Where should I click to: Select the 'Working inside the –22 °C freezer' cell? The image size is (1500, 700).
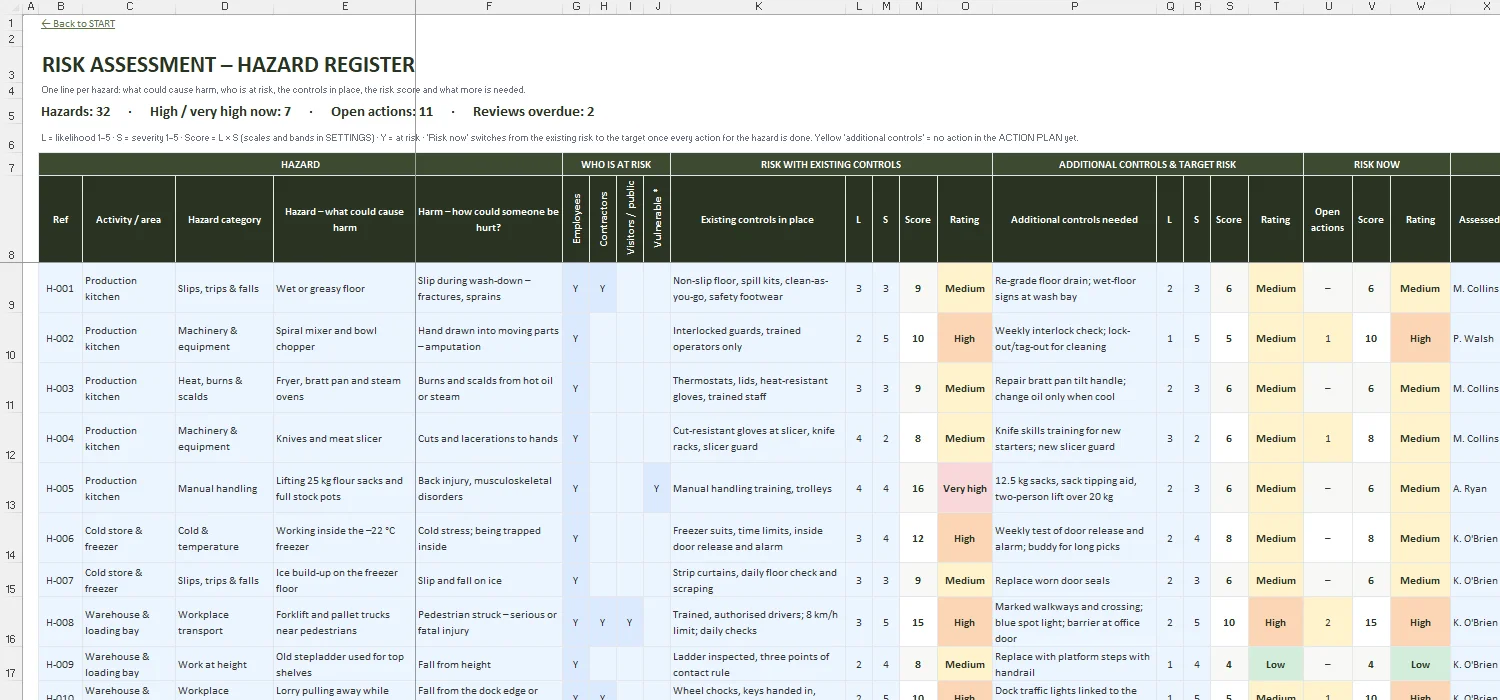point(344,538)
